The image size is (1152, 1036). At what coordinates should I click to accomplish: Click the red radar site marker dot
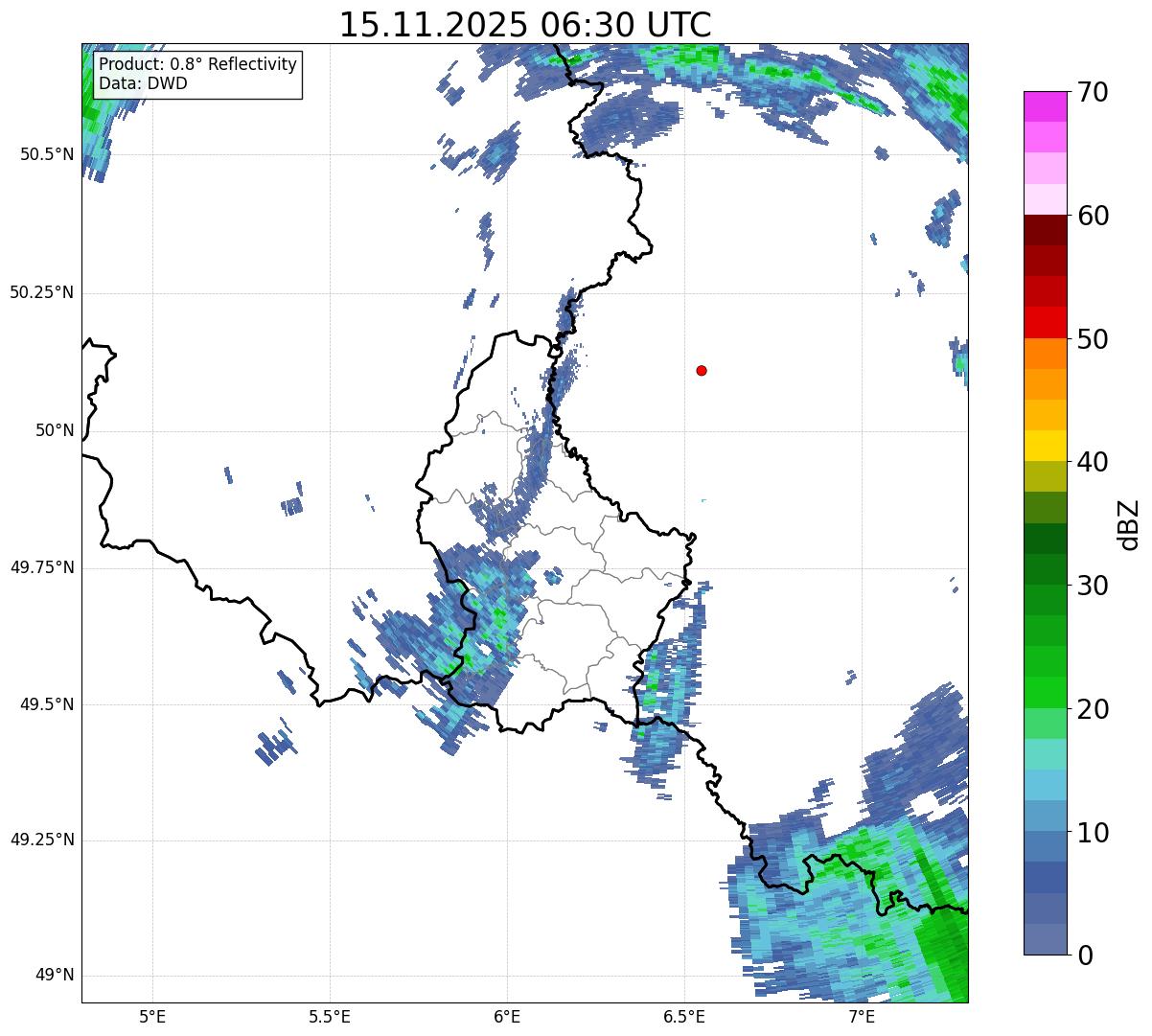[702, 370]
